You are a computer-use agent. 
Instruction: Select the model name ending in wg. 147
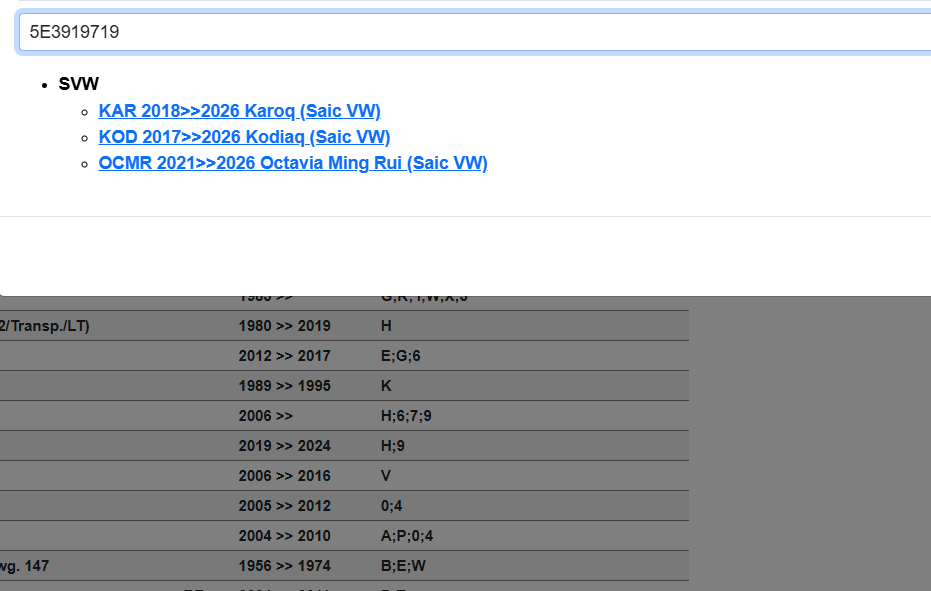(24, 566)
